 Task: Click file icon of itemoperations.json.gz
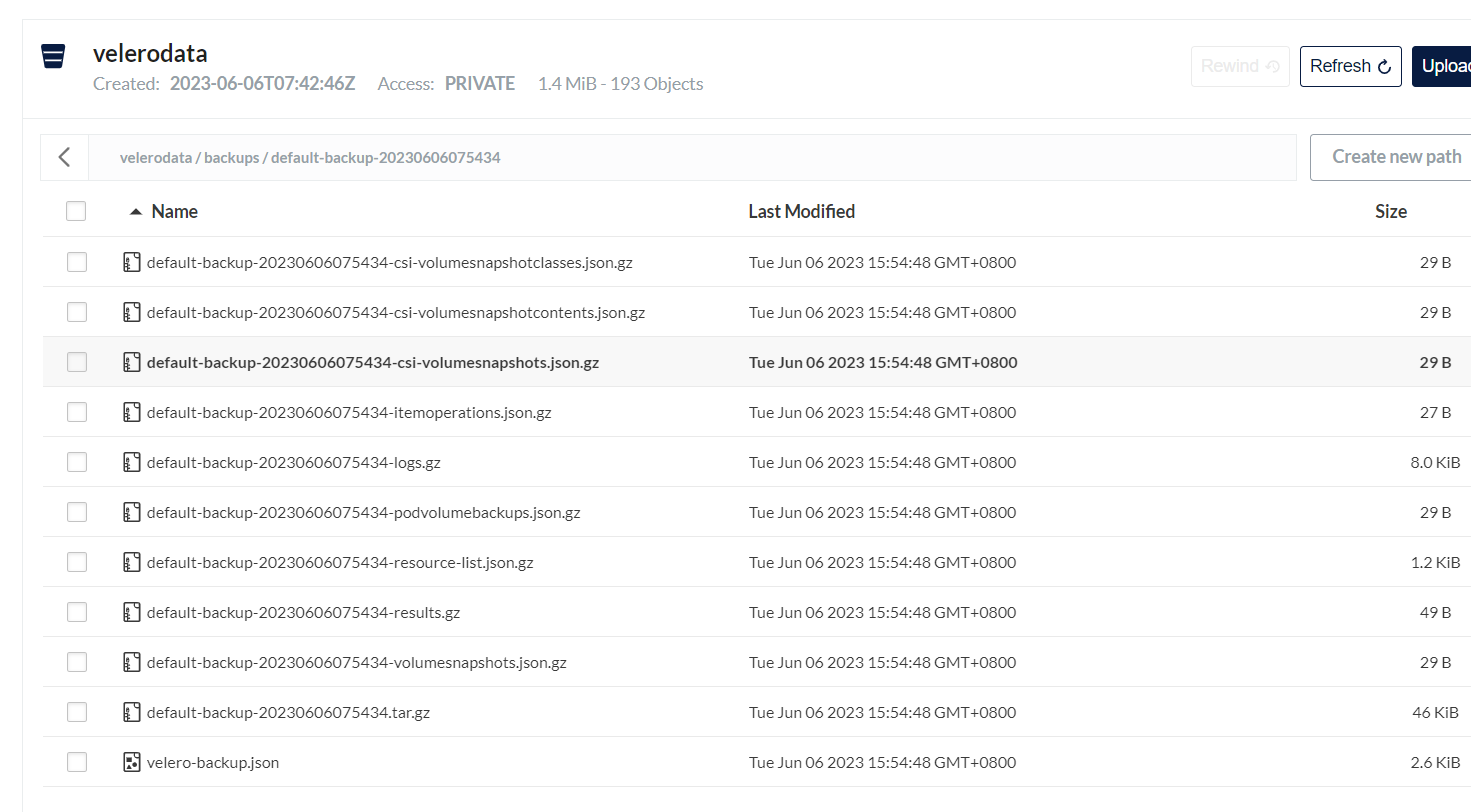click(131, 413)
